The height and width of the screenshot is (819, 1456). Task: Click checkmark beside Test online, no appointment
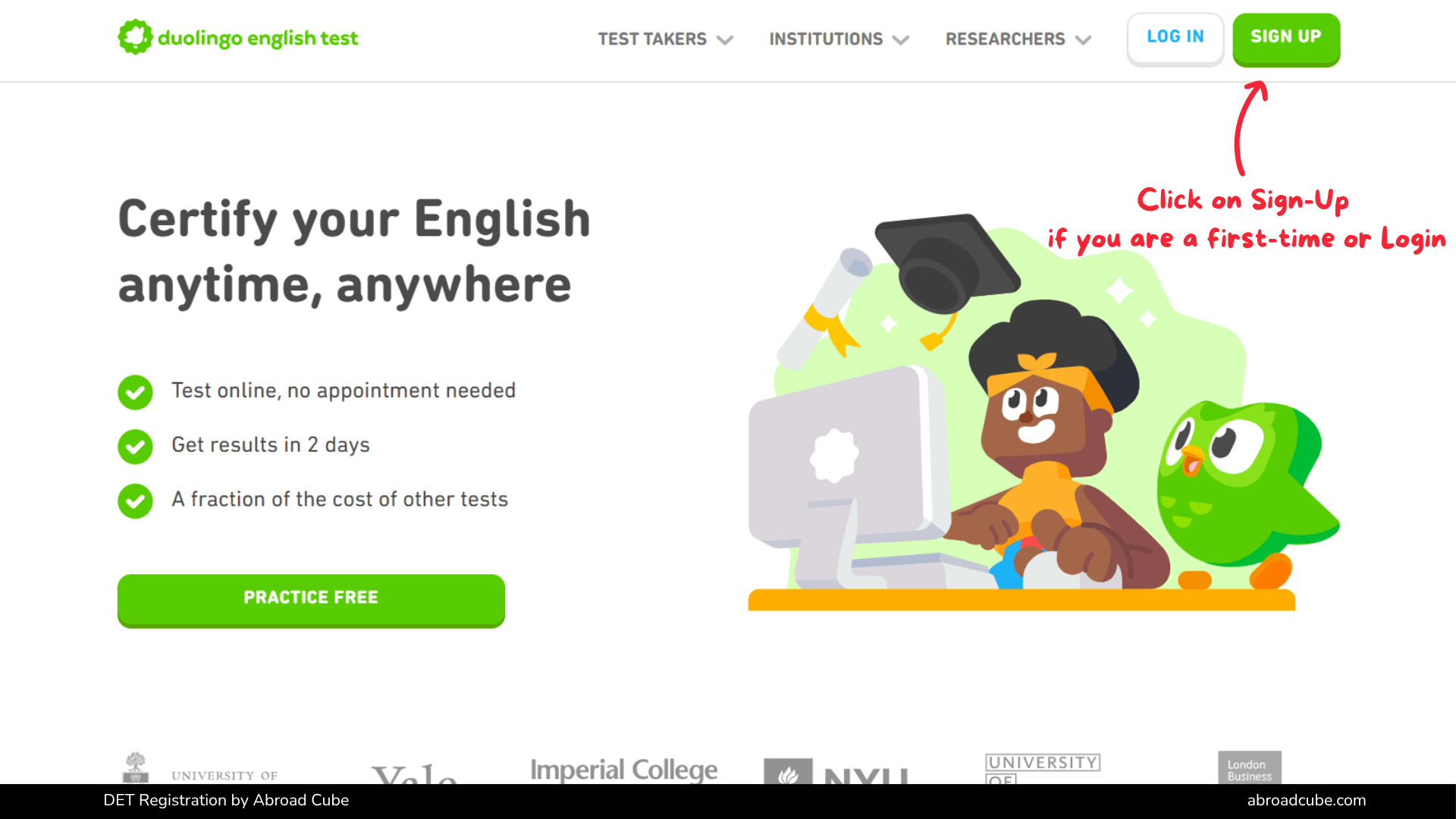(135, 392)
